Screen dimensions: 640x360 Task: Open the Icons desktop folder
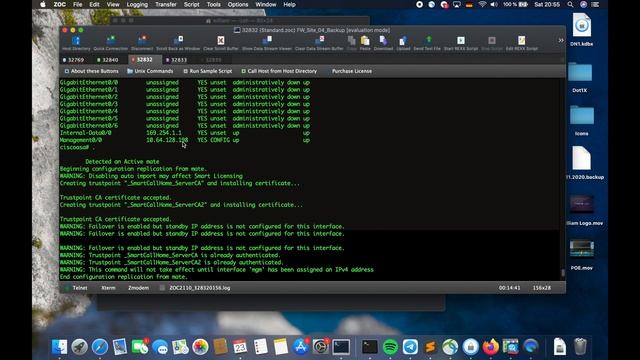582,120
